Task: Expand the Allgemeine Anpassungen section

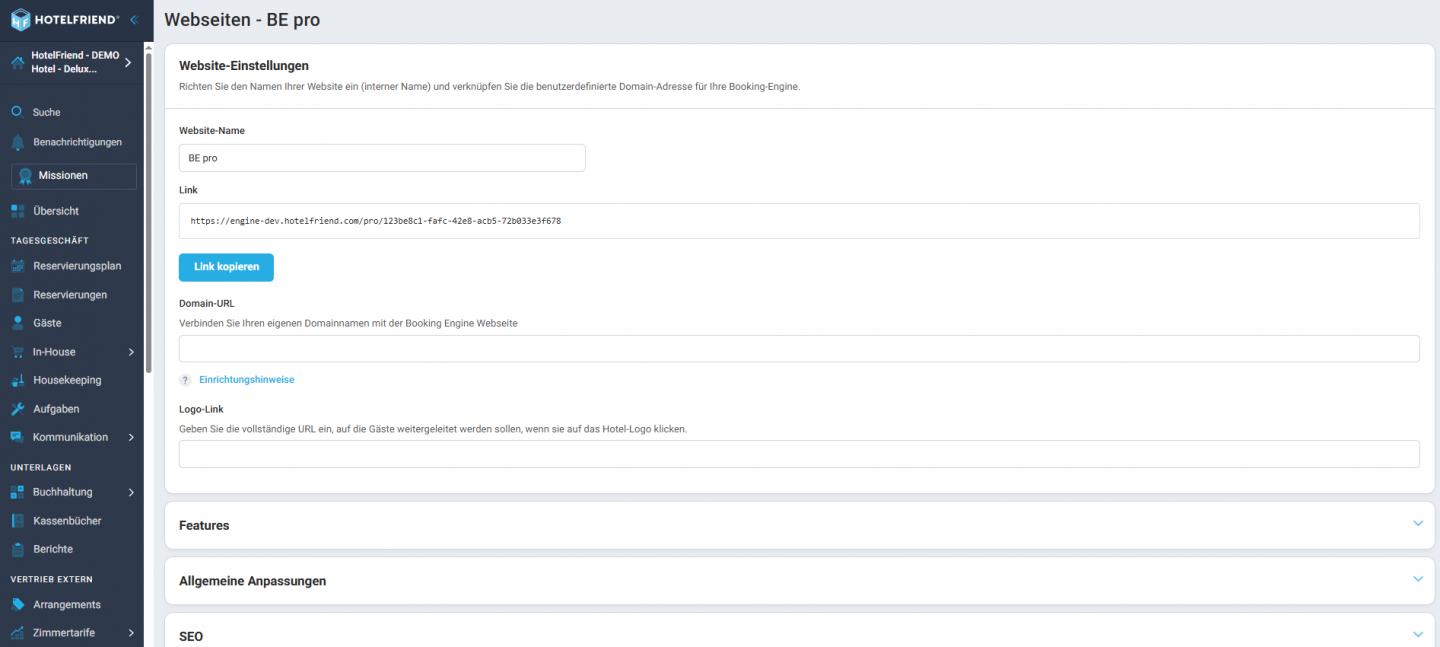Action: point(1417,580)
